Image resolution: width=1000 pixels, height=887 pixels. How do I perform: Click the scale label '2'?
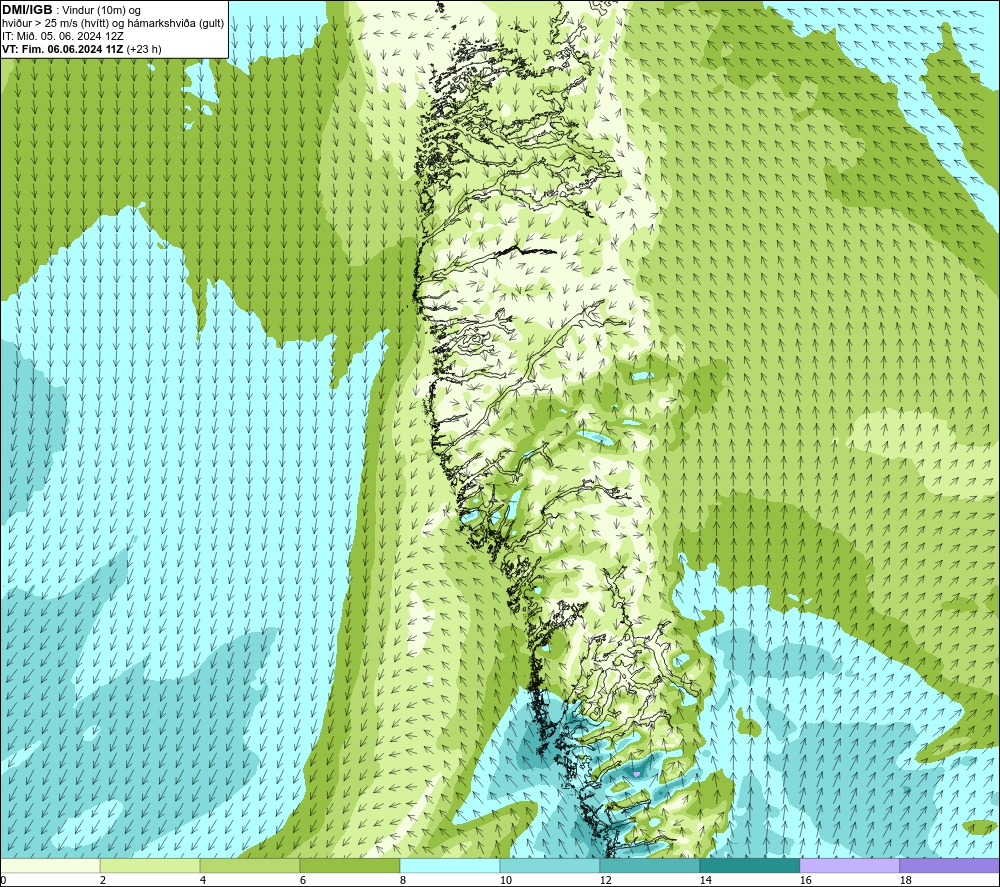(103, 880)
